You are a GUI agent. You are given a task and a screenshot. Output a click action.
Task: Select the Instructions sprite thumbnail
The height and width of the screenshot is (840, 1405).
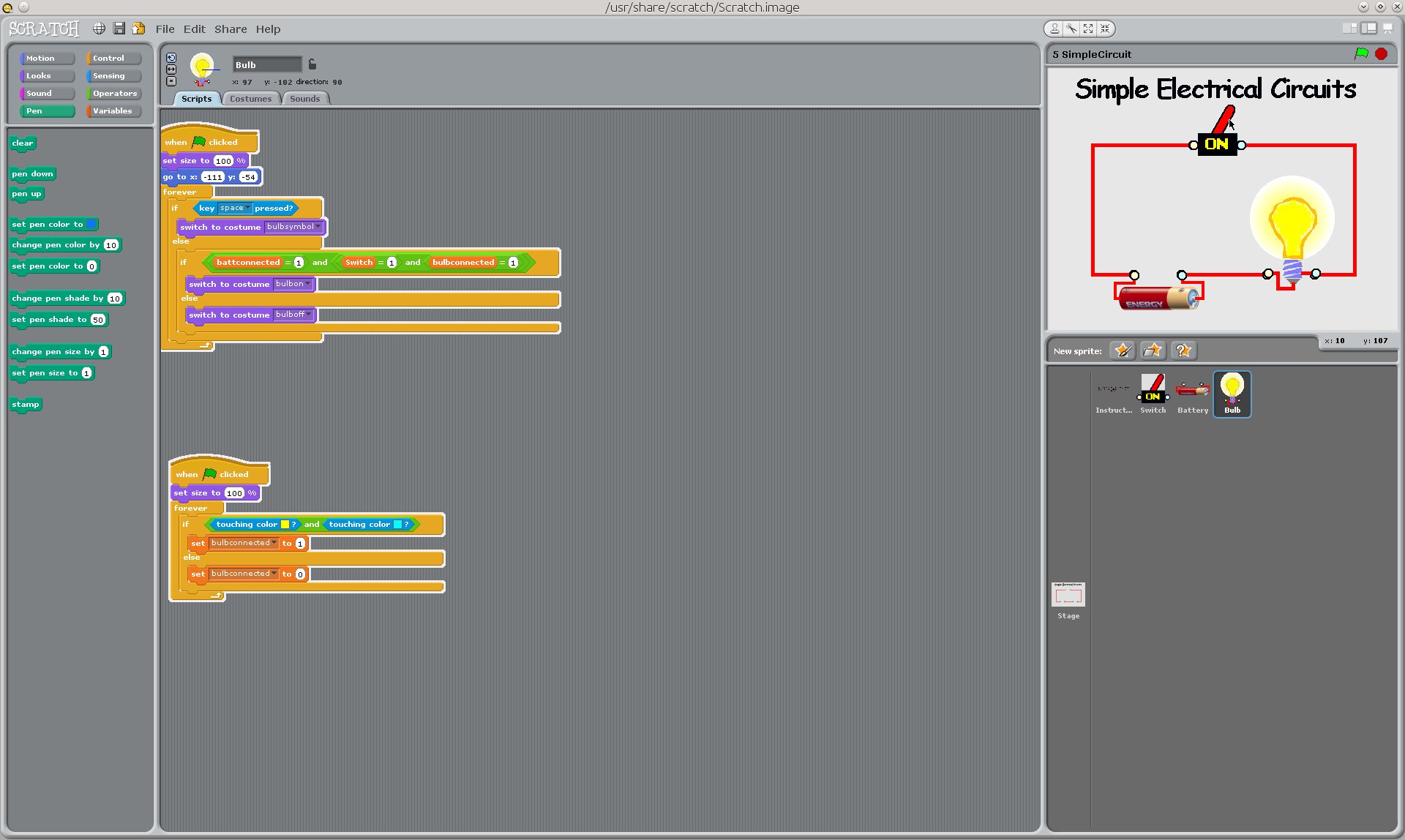[1114, 394]
